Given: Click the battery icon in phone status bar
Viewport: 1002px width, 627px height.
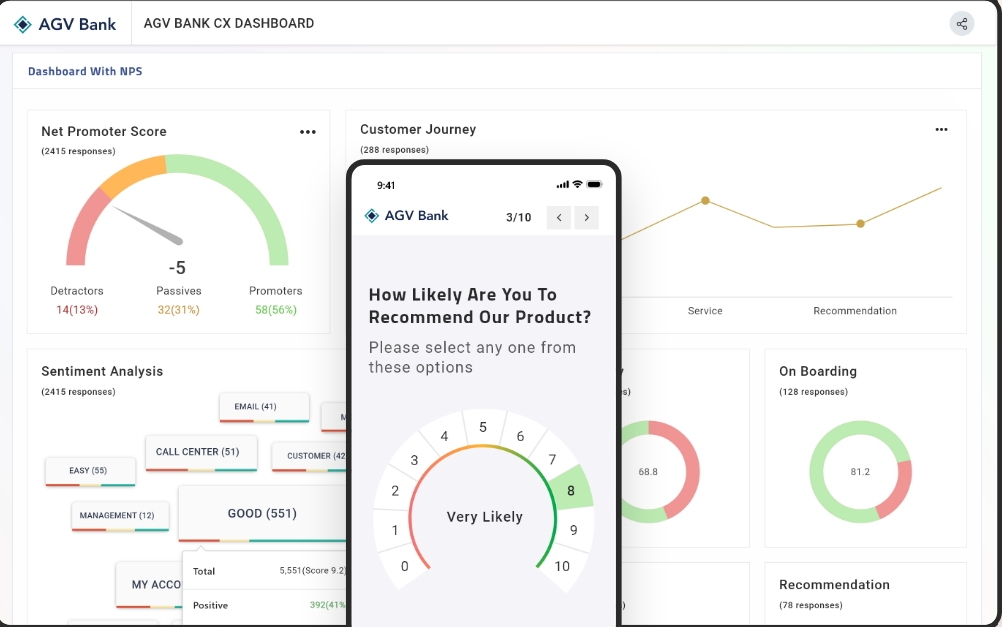Looking at the screenshot, I should [x=592, y=184].
